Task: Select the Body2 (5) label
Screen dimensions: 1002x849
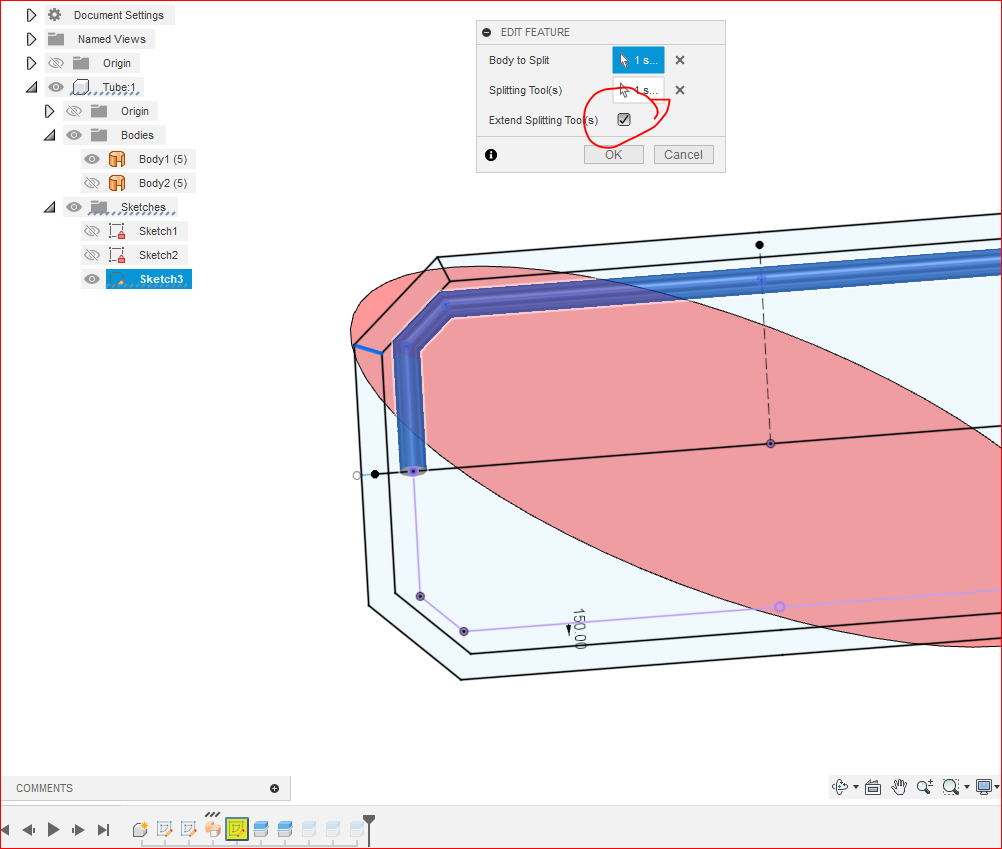Action: [163, 183]
